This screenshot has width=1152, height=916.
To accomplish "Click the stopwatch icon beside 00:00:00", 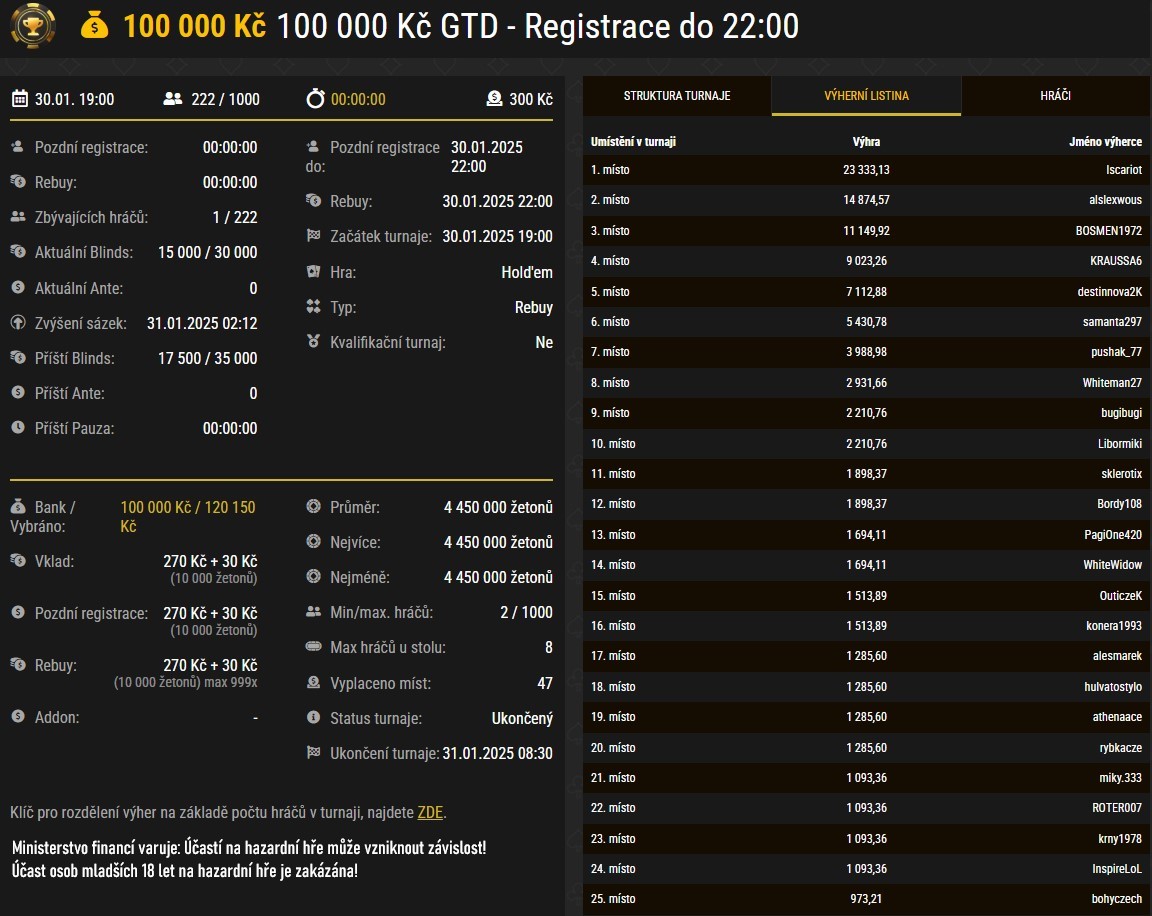I will coord(315,99).
